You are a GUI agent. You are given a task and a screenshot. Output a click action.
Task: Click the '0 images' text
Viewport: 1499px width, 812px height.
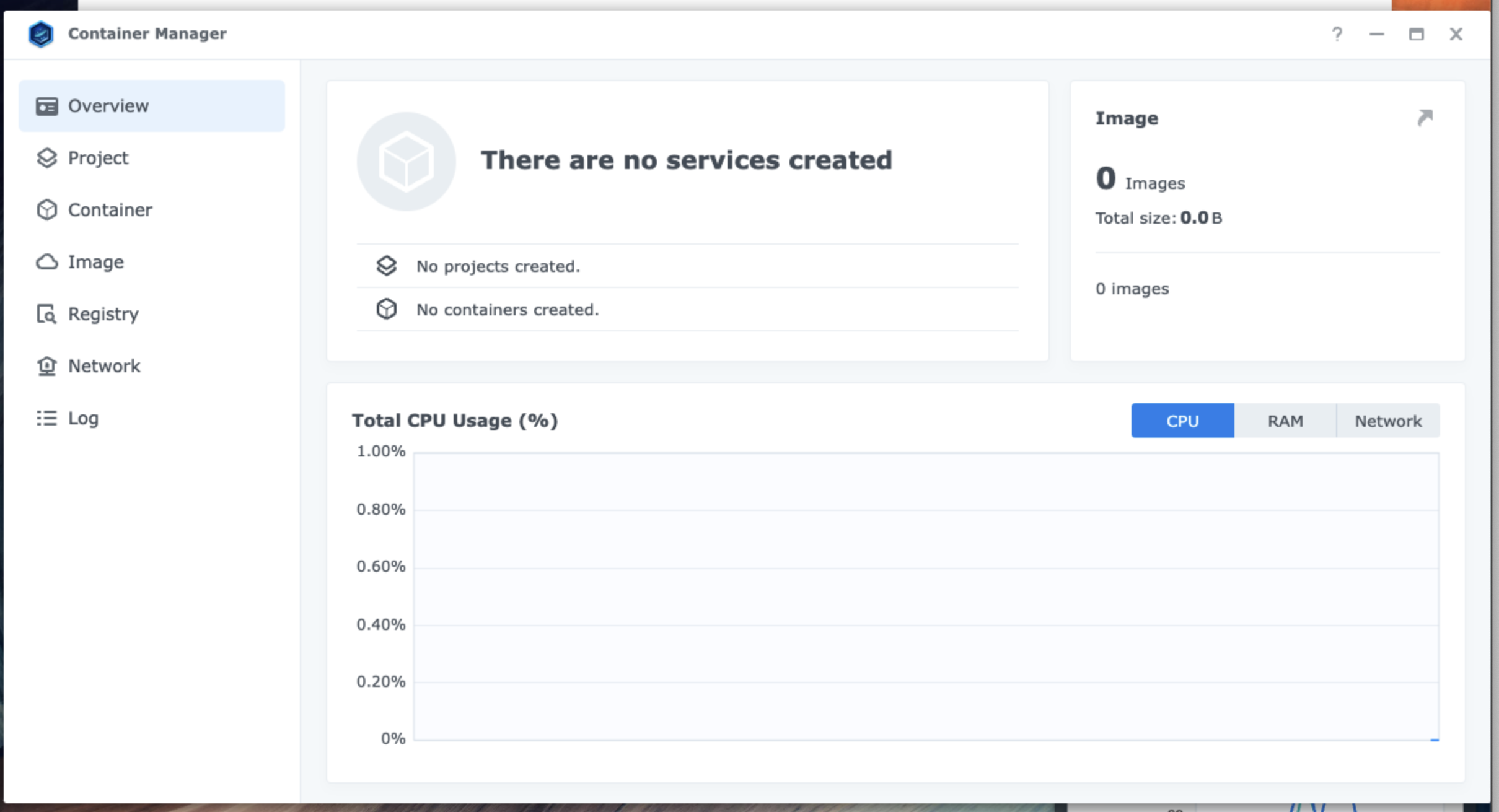pos(1132,289)
